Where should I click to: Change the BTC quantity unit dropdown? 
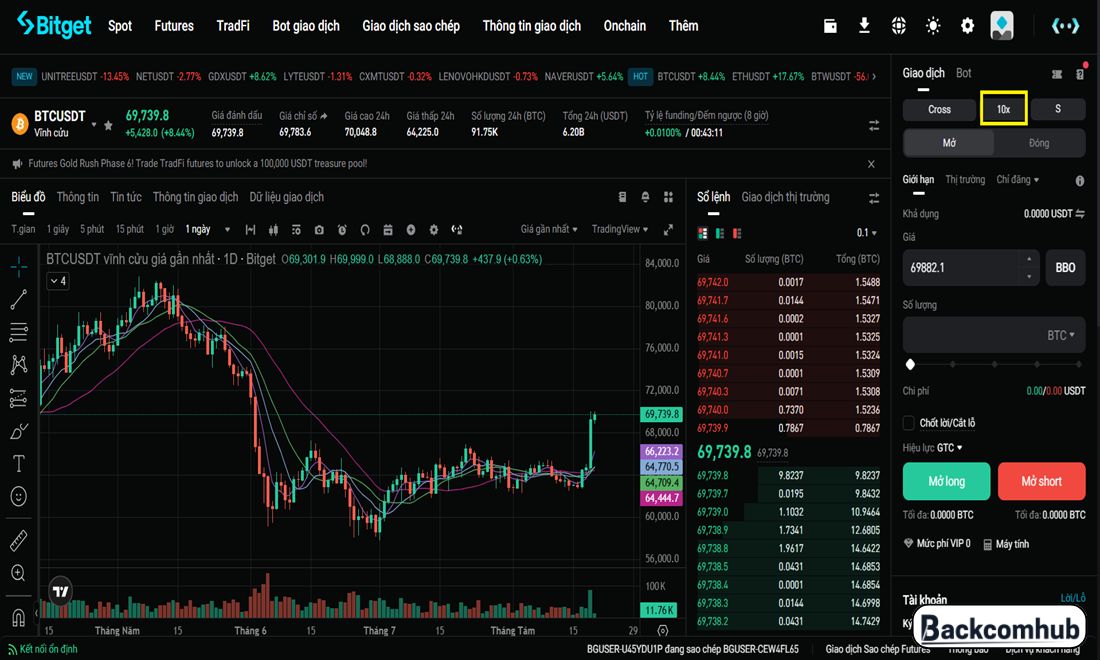[x=1061, y=336]
